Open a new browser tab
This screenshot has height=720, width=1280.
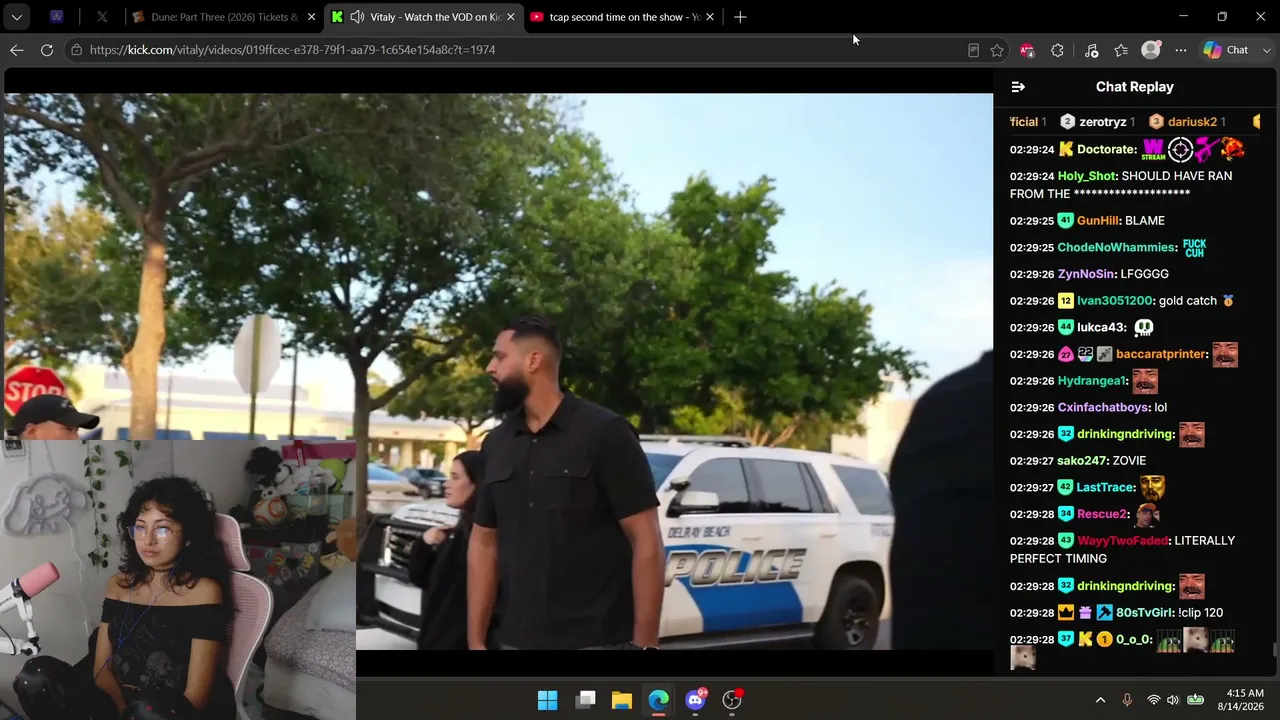[x=740, y=17]
